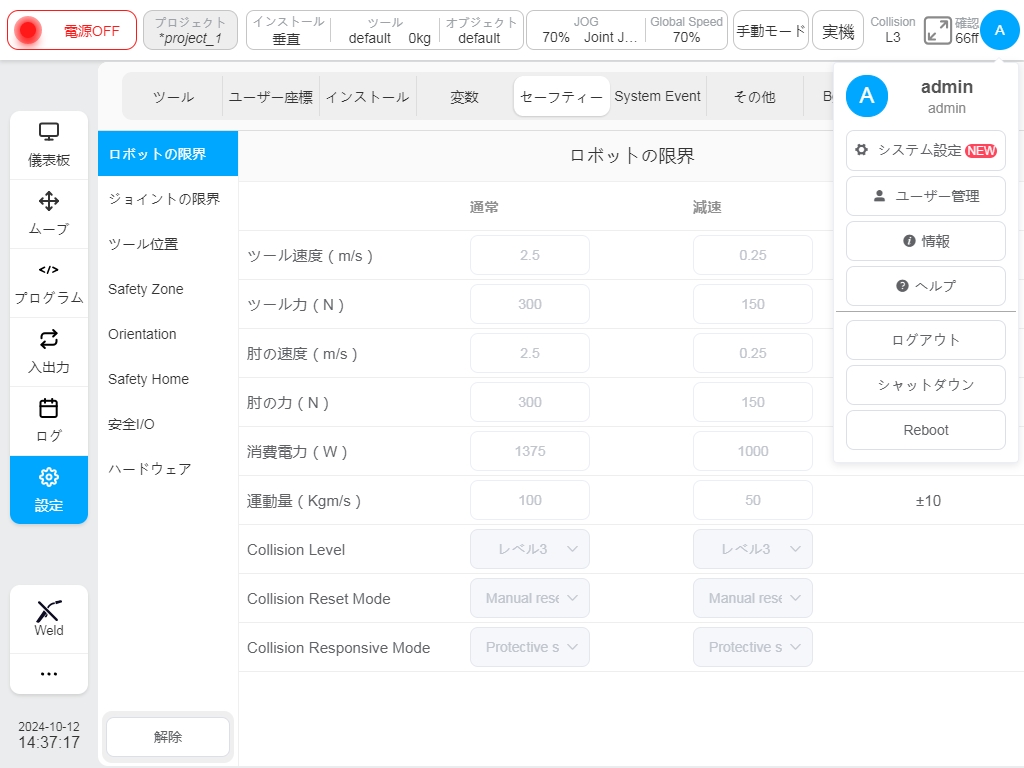The height and width of the screenshot is (768, 1024).
Task: Click the Collision L3 status indicator
Action: click(x=892, y=30)
